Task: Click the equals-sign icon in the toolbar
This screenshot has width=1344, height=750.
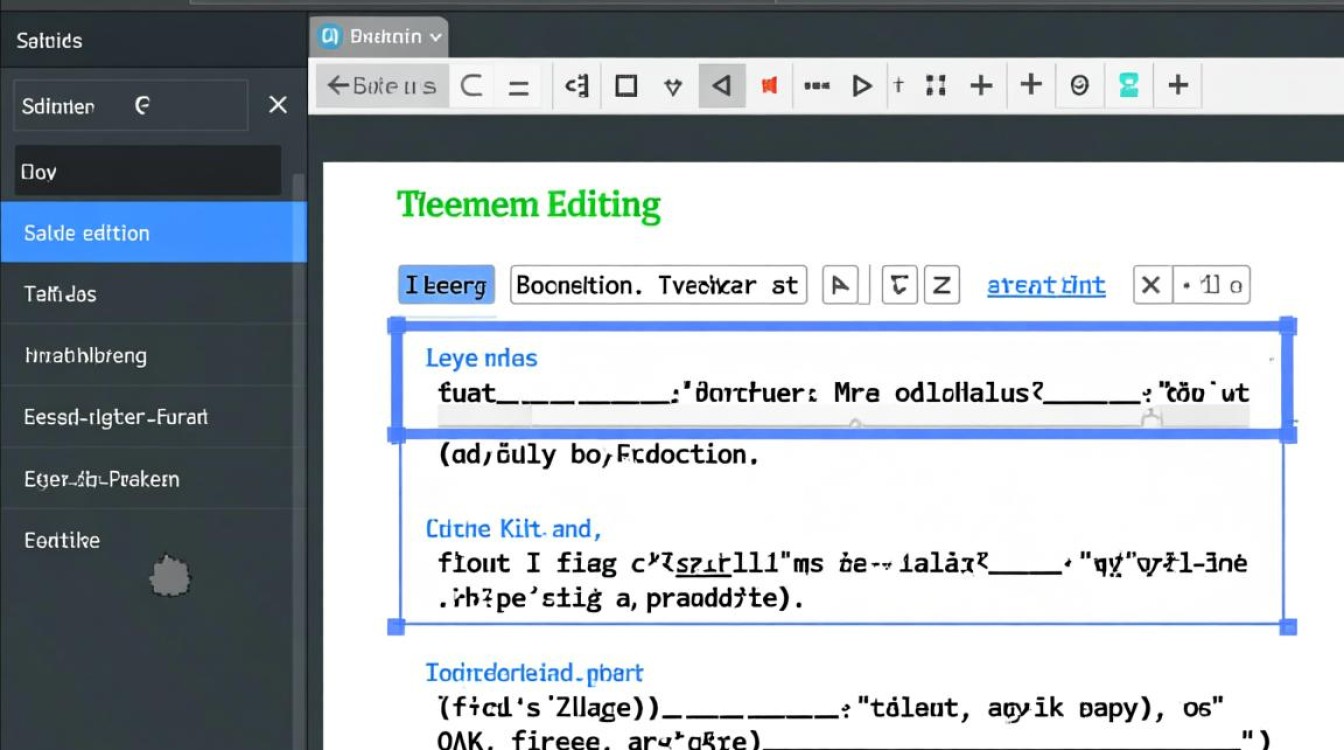Action: 518,87
